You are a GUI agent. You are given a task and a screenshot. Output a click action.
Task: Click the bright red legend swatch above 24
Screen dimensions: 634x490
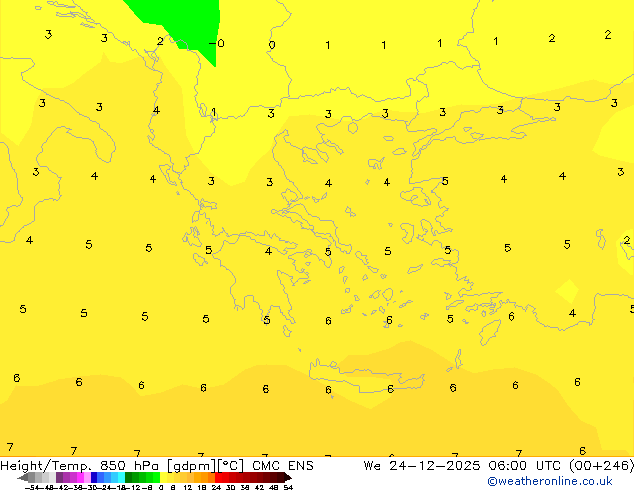point(218,477)
